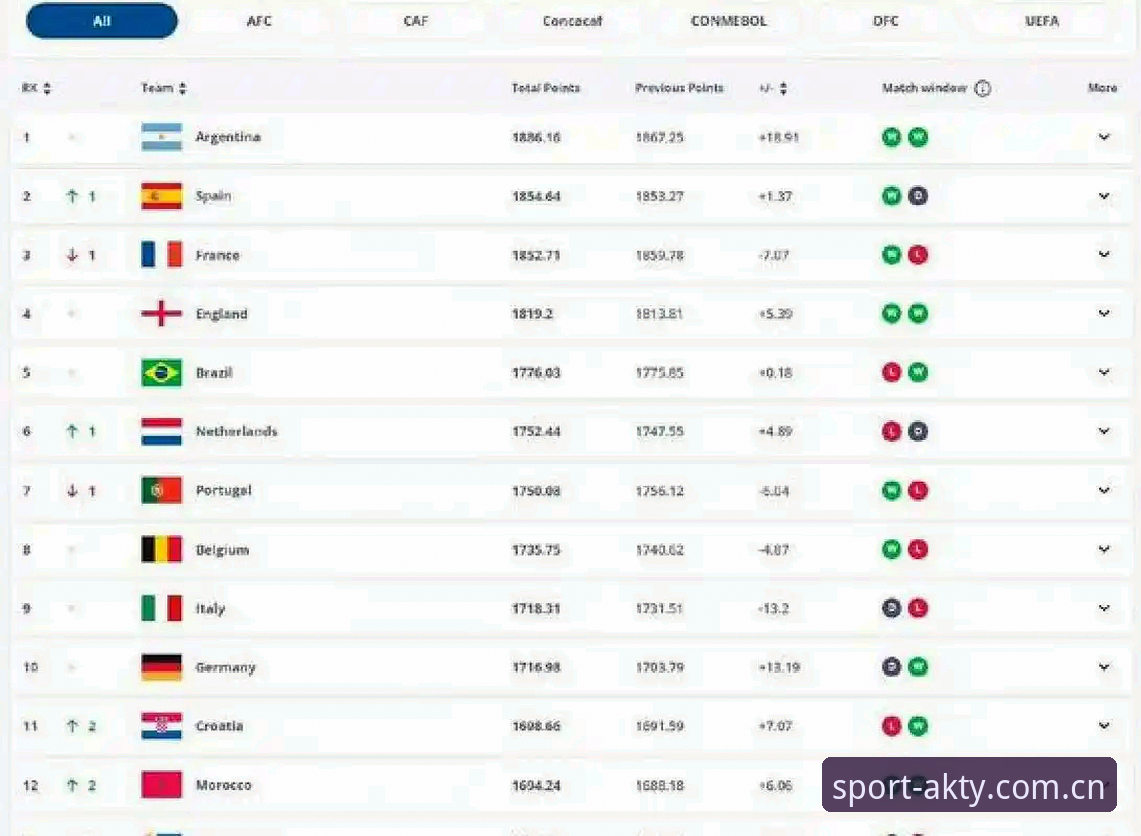1141x836 pixels.
Task: Expand the England row details chevron
Action: 1104,313
